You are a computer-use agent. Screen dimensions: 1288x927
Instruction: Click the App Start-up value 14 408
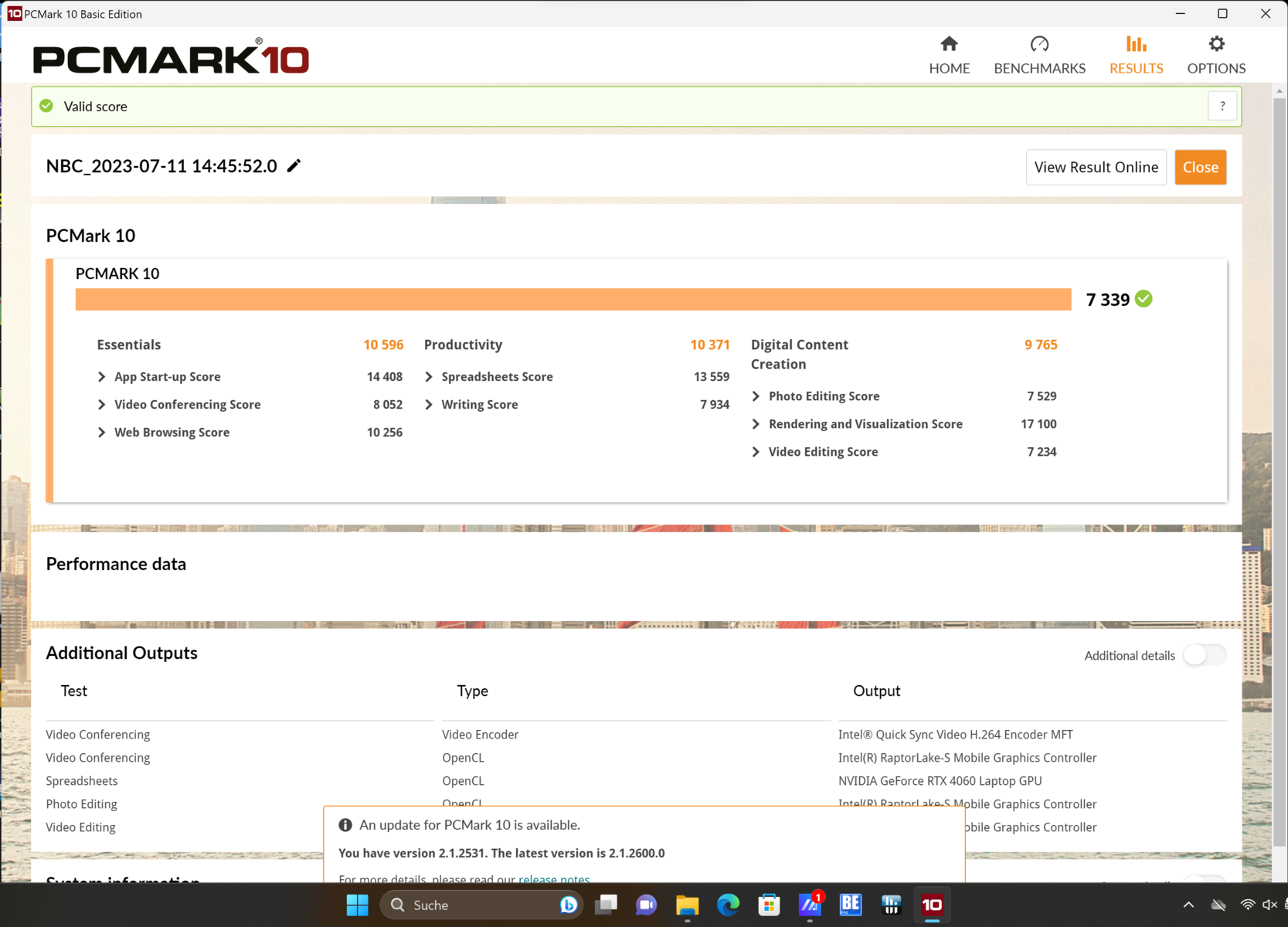385,377
